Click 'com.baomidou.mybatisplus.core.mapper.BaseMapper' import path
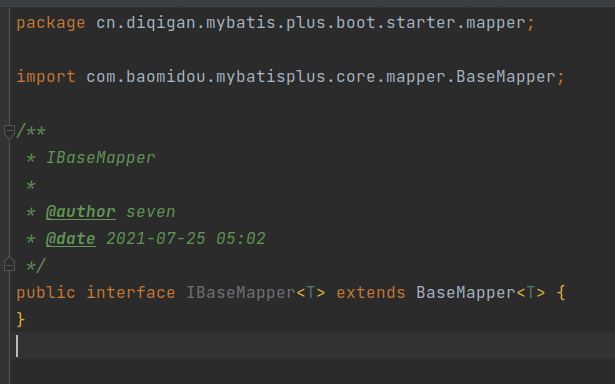 (320, 76)
